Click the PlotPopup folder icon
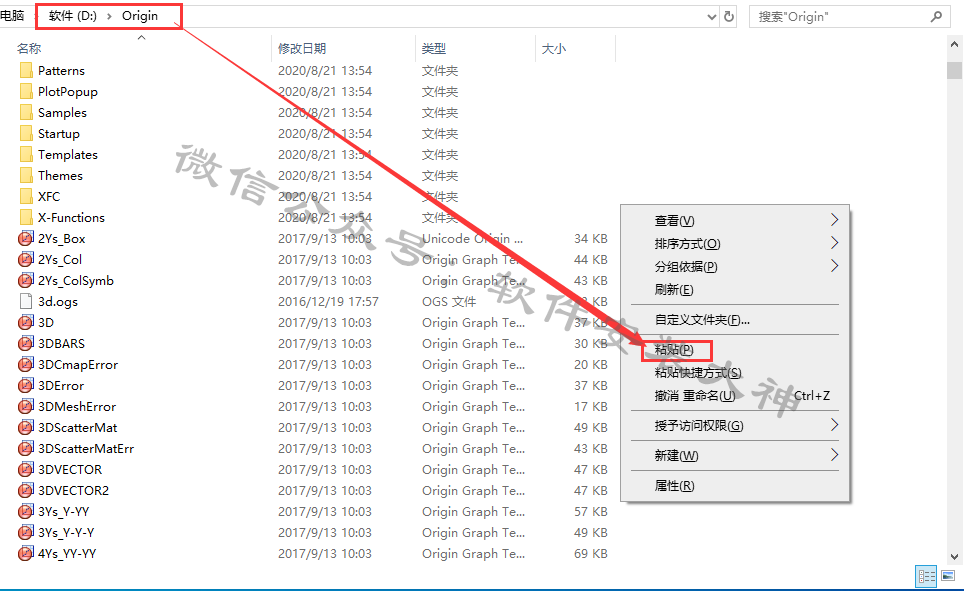The height and width of the screenshot is (591, 964). point(26,92)
